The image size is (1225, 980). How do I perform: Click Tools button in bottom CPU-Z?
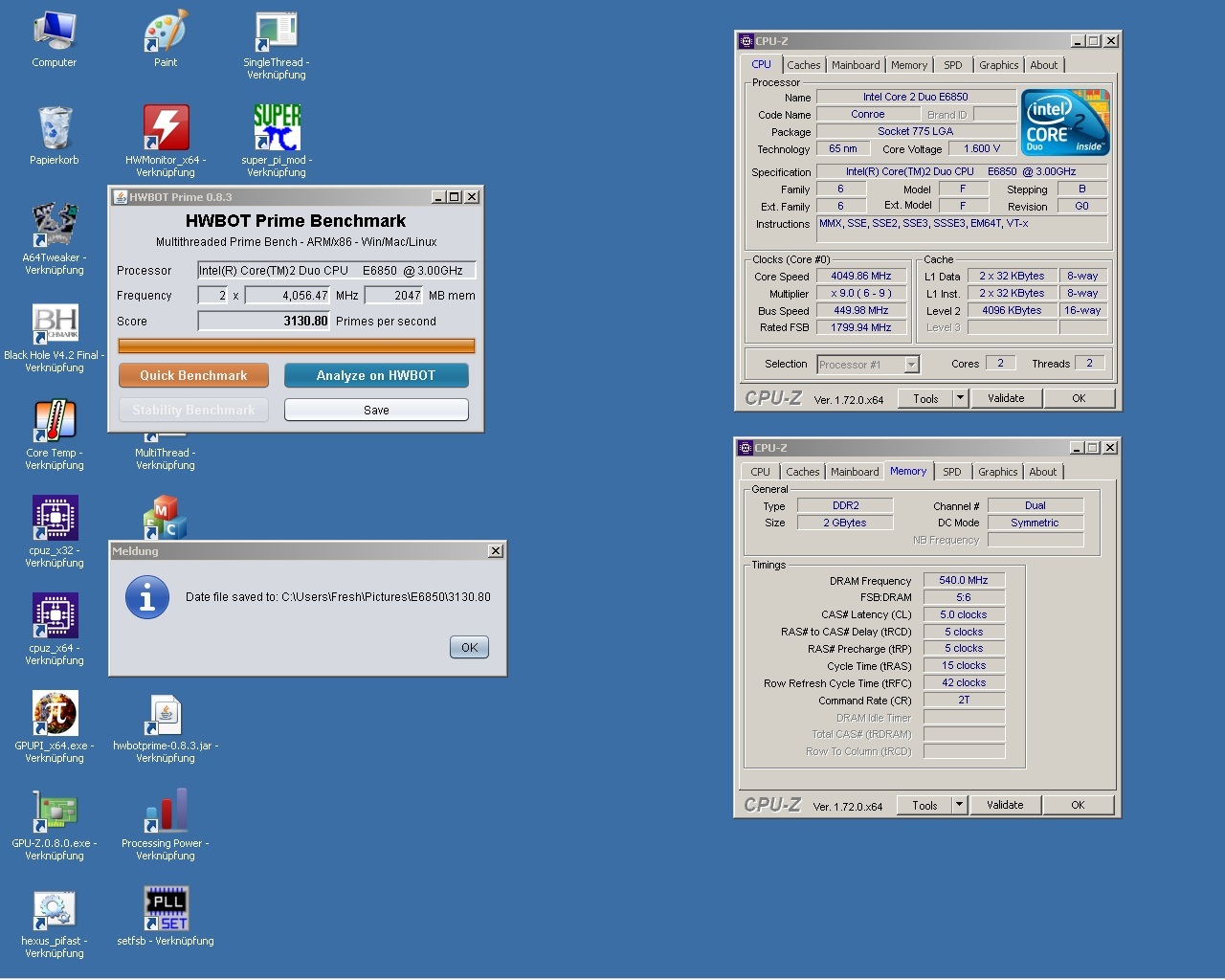(x=924, y=805)
